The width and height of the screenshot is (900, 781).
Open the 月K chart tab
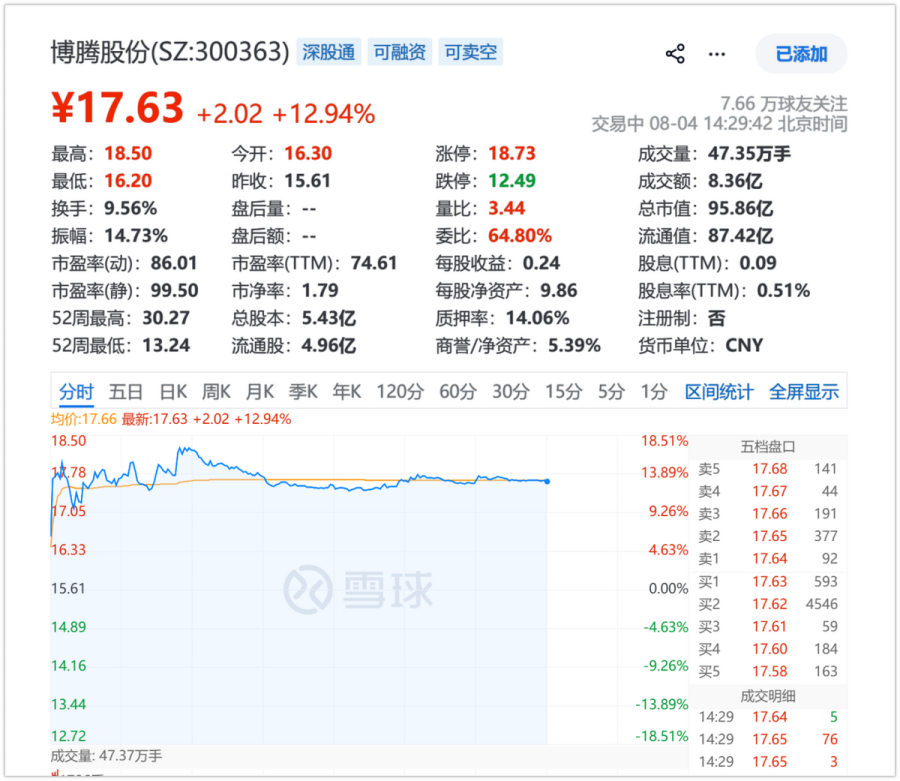pyautogui.click(x=259, y=392)
